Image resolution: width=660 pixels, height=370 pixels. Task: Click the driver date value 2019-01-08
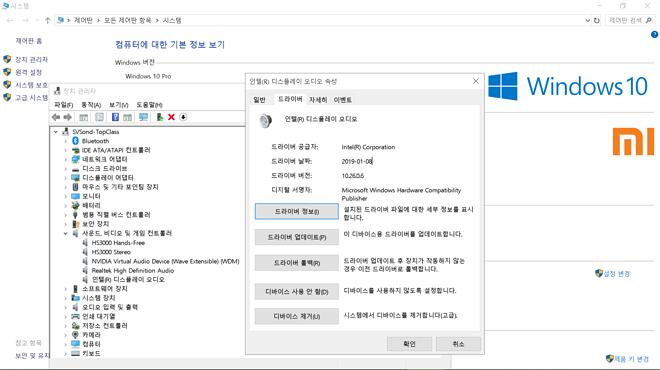pyautogui.click(x=357, y=161)
